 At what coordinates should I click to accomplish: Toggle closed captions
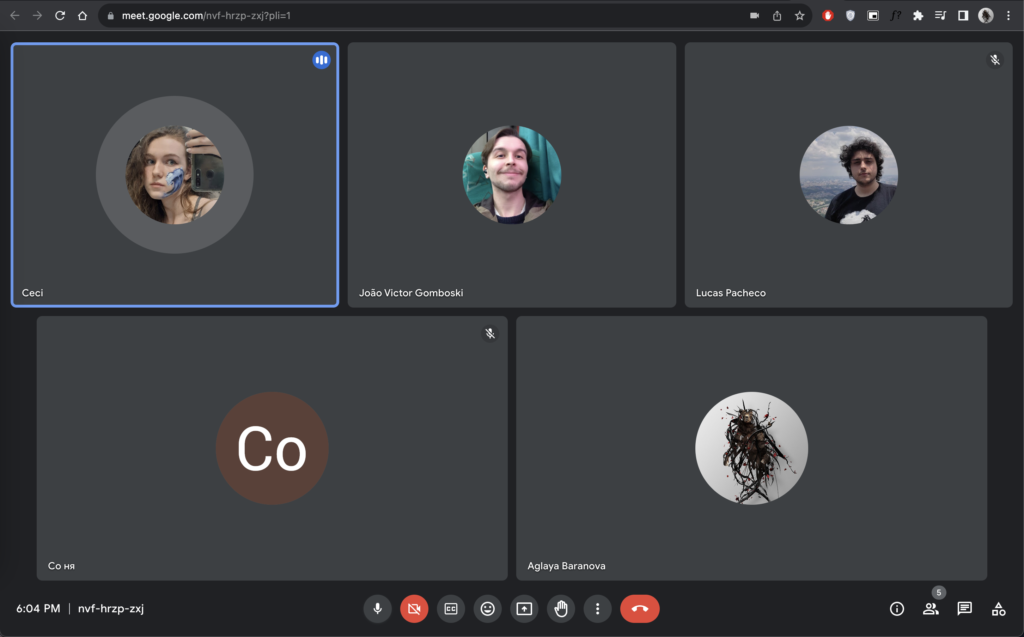point(451,608)
